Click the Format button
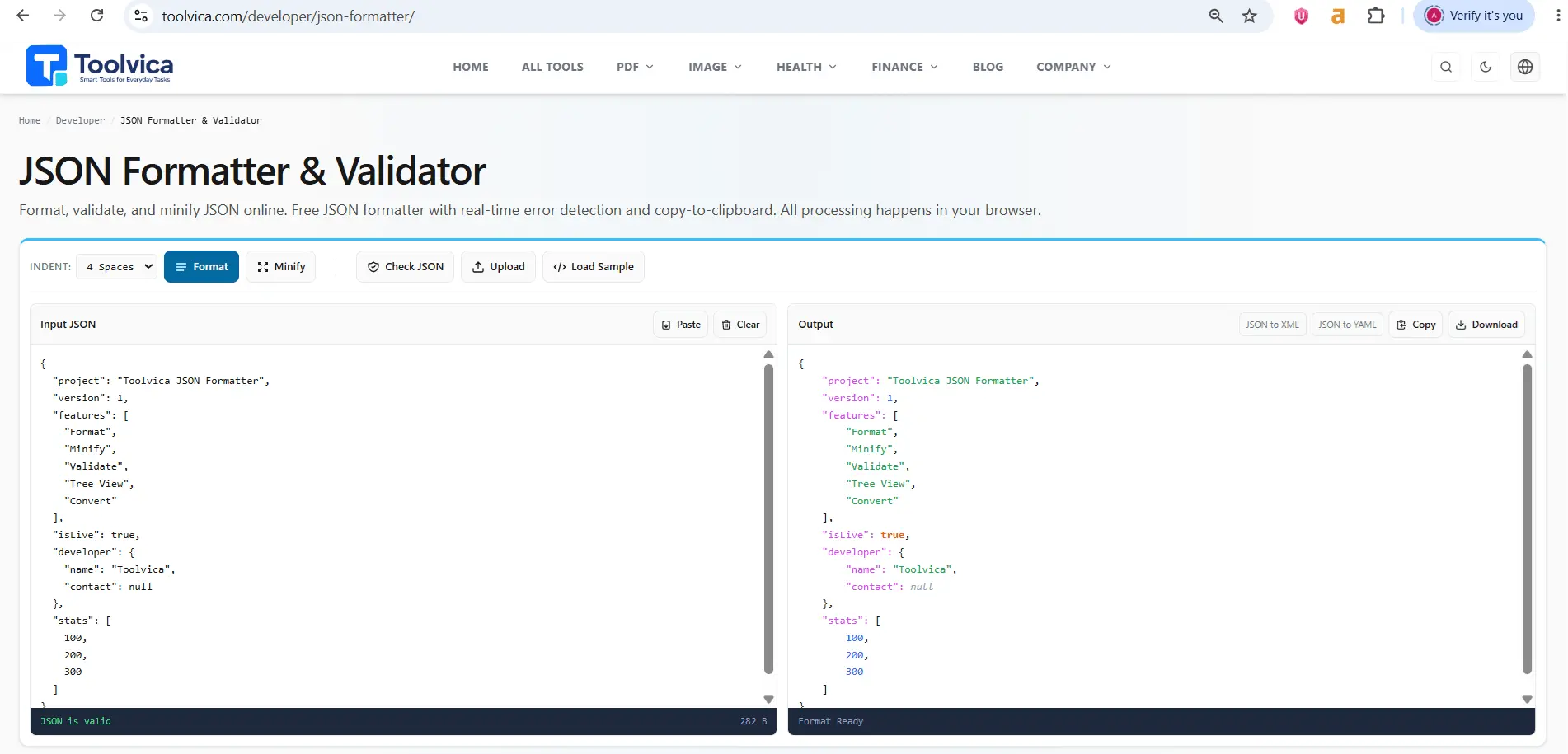Viewport: 1568px width, 754px height. 201,266
